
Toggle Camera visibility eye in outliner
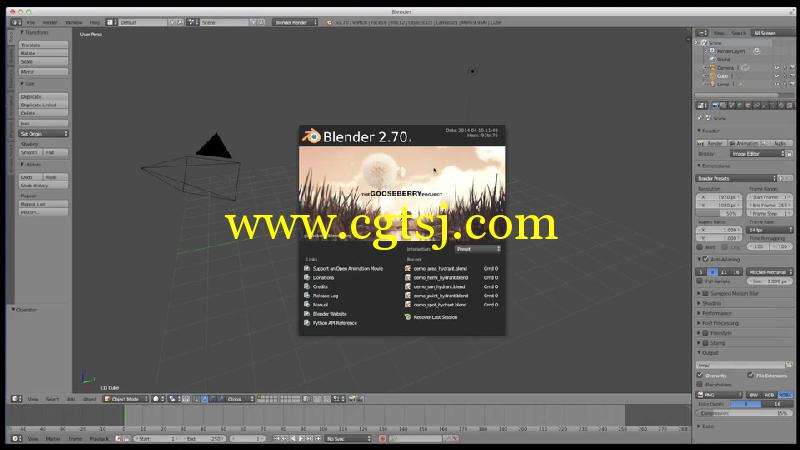[x=777, y=67]
